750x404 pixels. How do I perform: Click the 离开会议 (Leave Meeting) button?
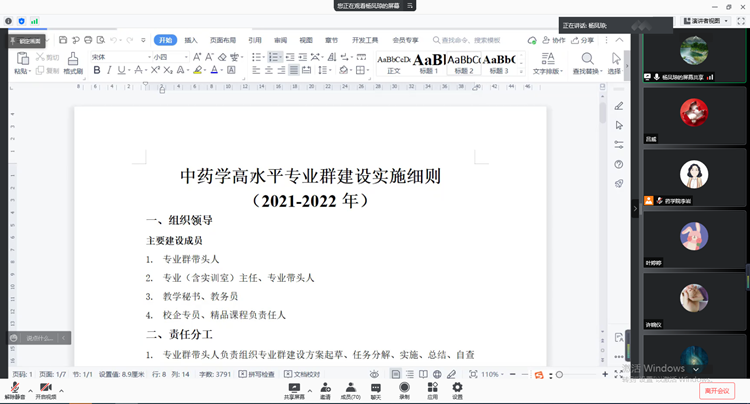point(717,391)
